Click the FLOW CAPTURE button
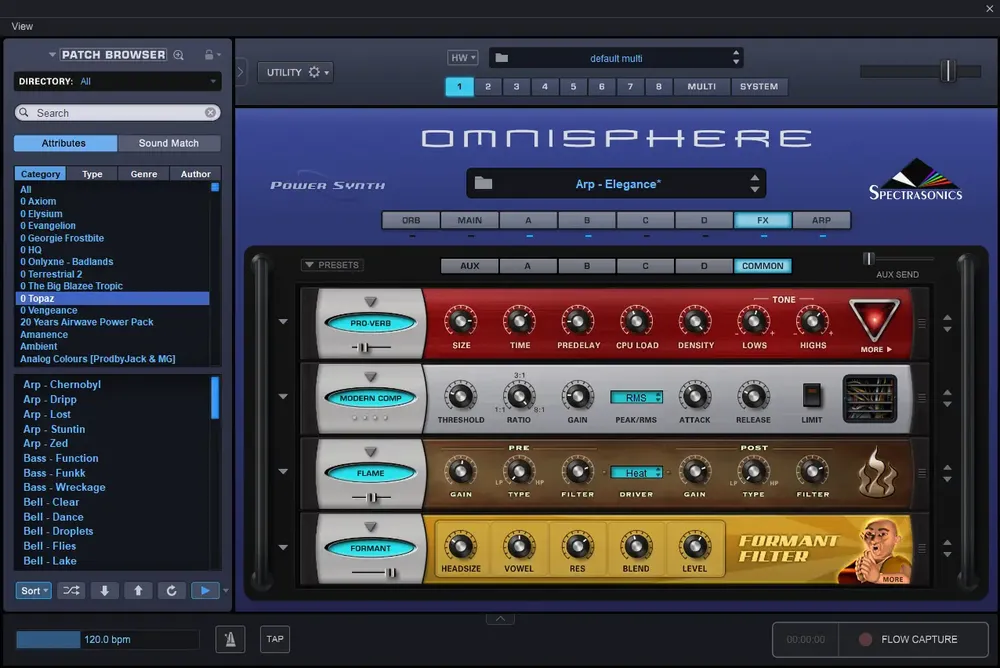Viewport: 1000px width, 668px height. [x=912, y=639]
